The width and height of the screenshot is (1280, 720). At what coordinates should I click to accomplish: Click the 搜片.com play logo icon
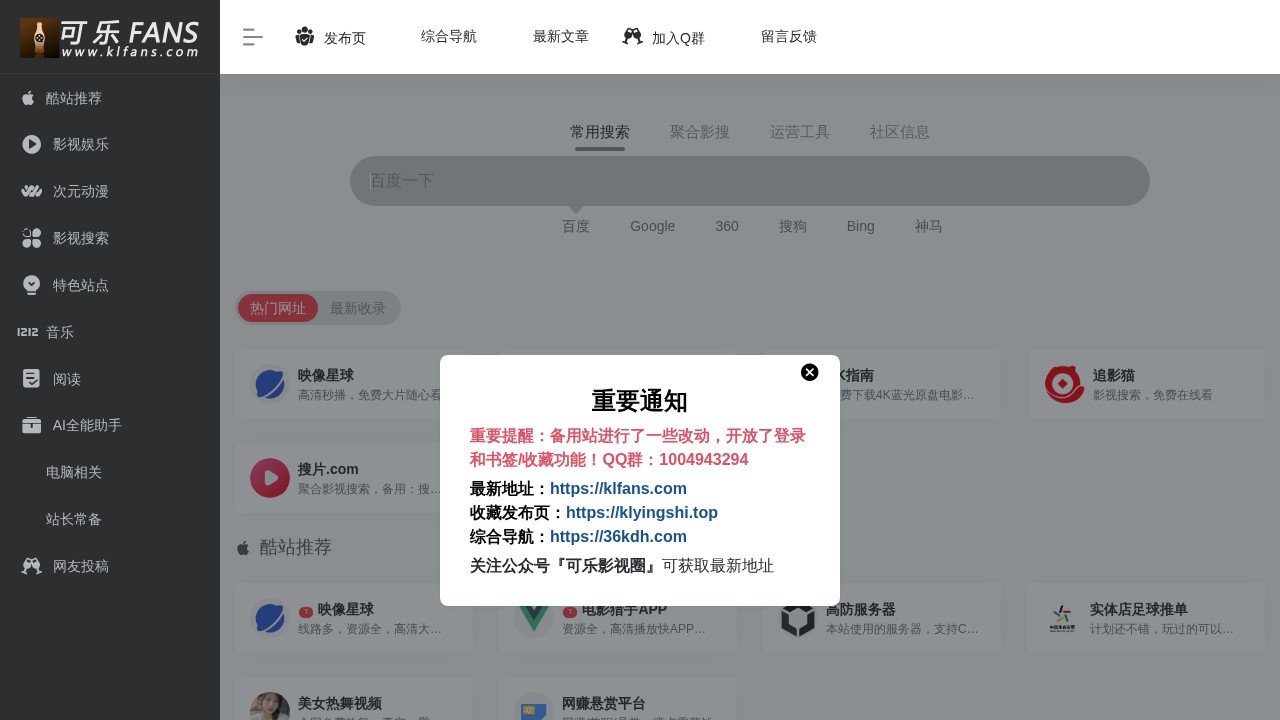[270, 478]
